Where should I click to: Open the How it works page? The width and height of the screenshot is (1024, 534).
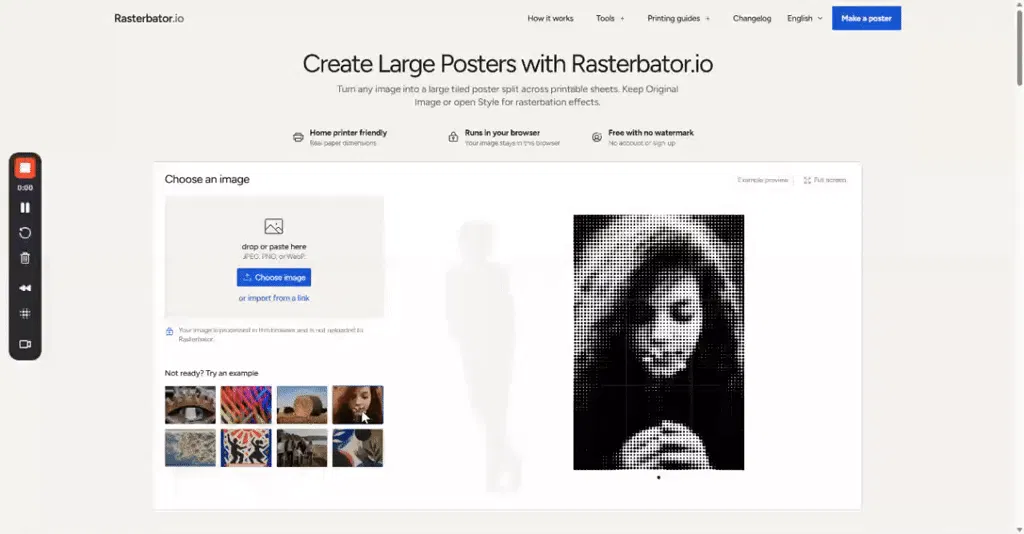(x=550, y=18)
